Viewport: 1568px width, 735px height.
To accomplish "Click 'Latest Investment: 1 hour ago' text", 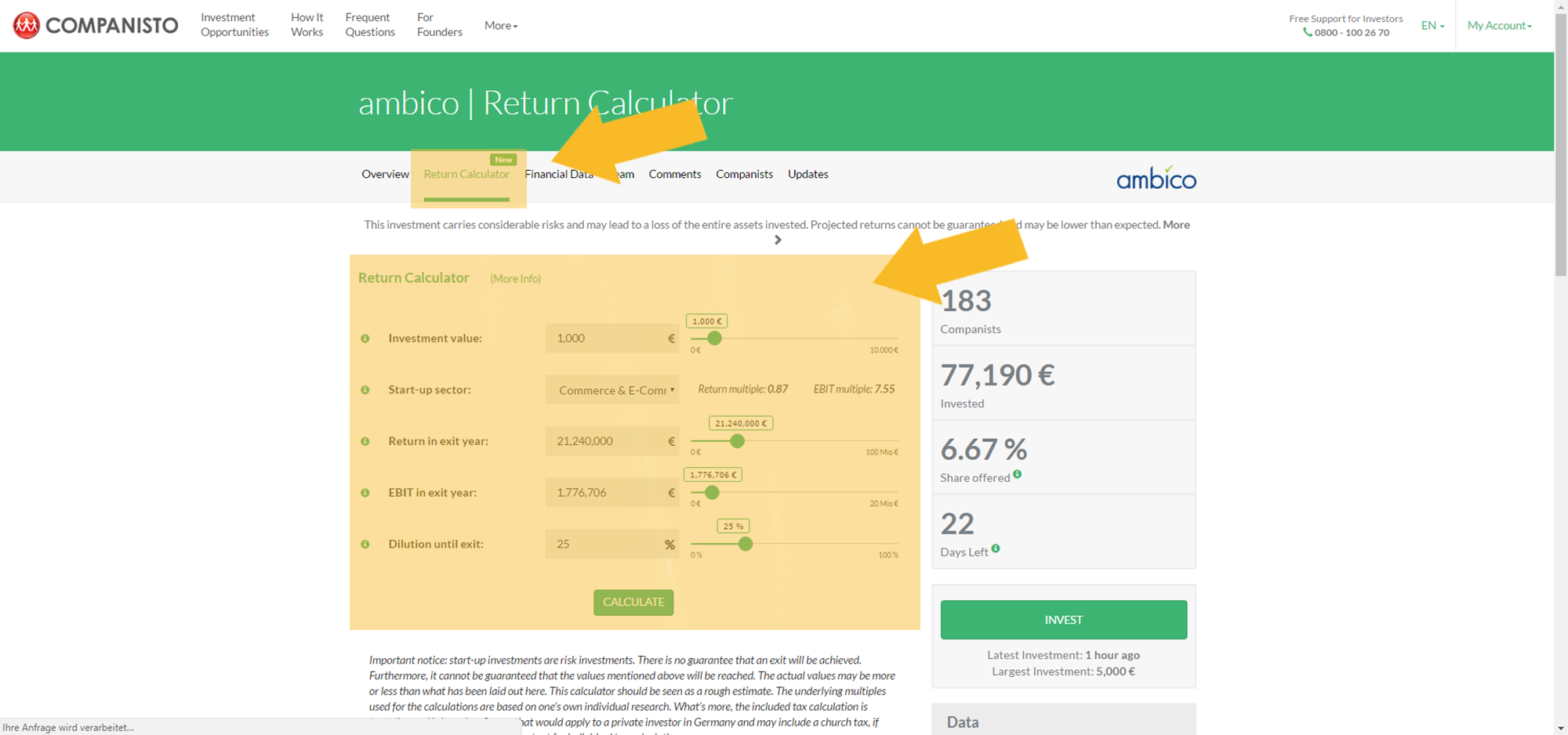I will (x=1063, y=655).
